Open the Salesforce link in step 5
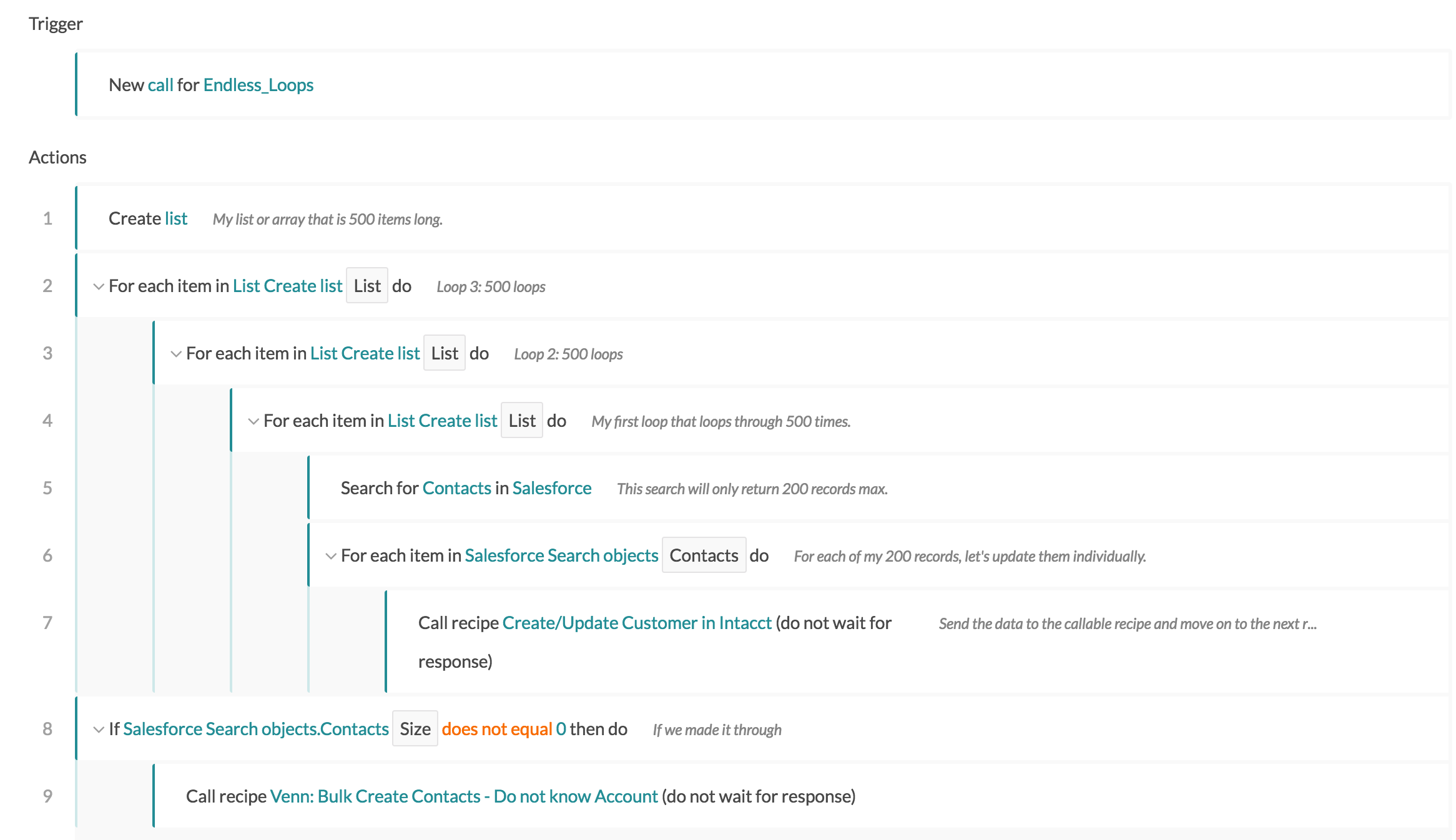The image size is (1456, 840). pos(552,488)
